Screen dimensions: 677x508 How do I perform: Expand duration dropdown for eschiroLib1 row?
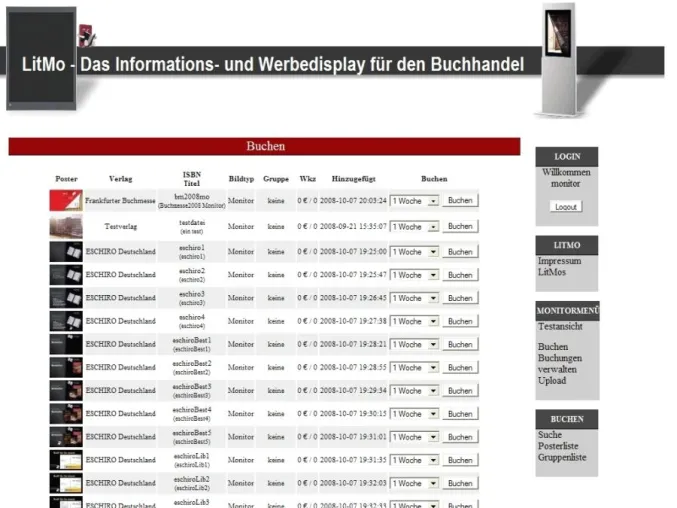414,461
